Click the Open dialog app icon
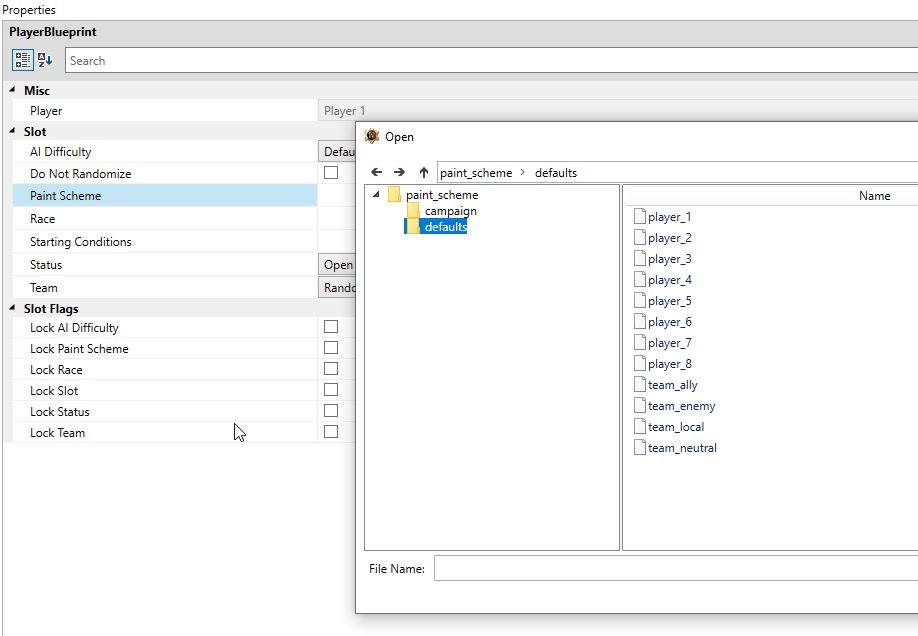918x636 pixels. (372, 136)
